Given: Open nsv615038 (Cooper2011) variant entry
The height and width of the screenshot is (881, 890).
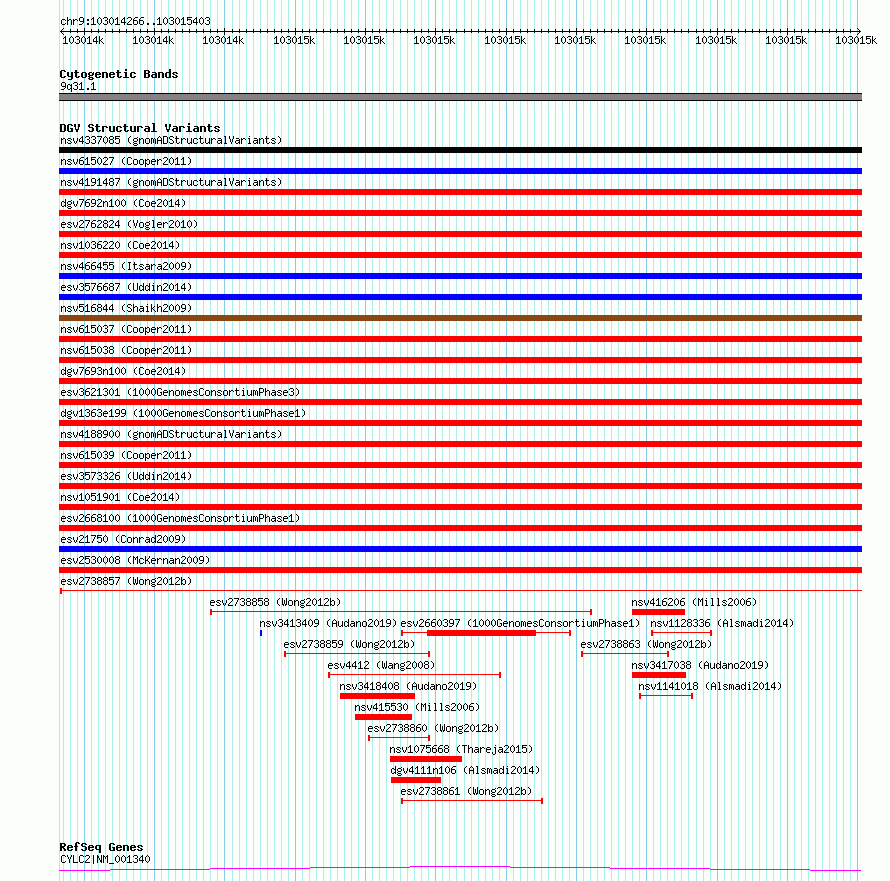Looking at the screenshot, I should pyautogui.click(x=126, y=350).
